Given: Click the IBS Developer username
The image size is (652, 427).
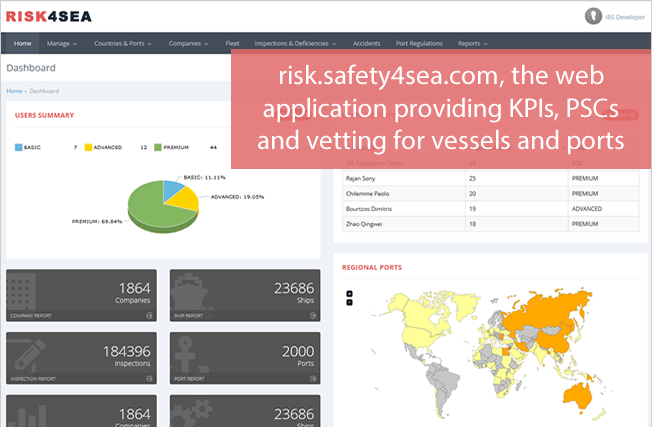Looking at the screenshot, I should pos(625,17).
